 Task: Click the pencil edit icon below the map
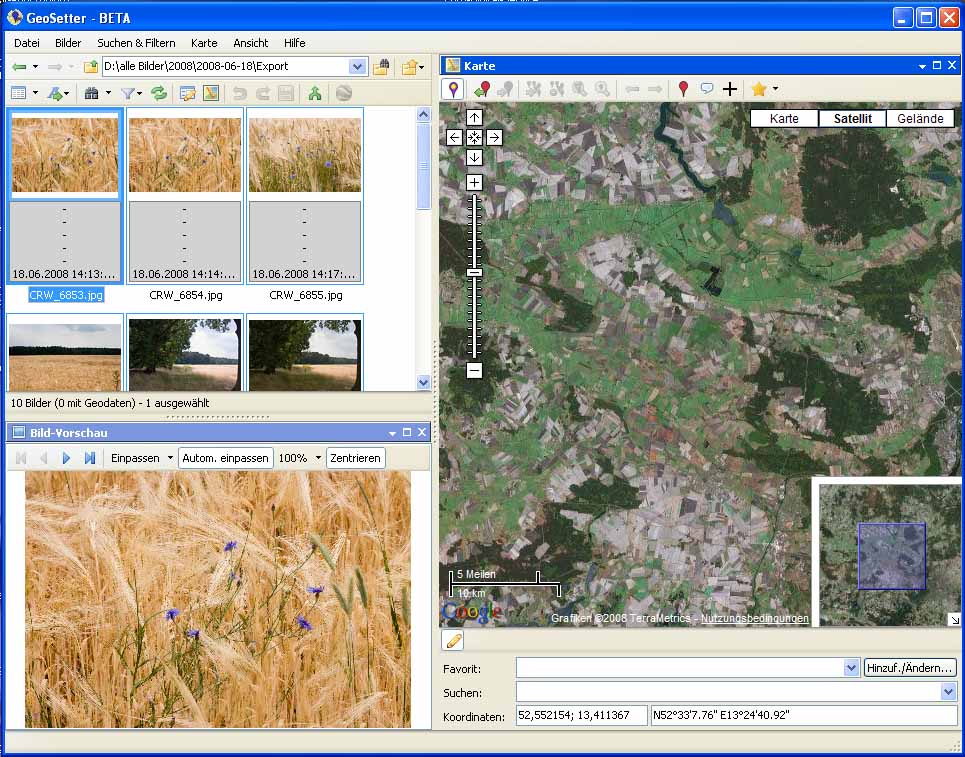click(453, 640)
